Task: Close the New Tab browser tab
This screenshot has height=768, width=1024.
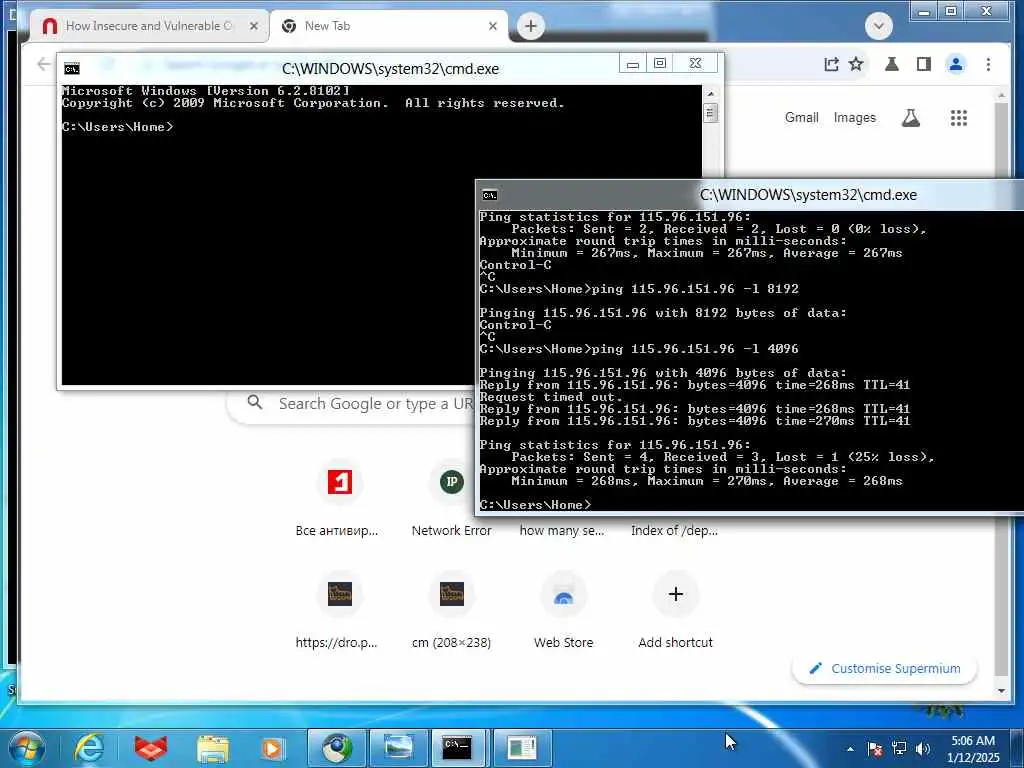Action: pyautogui.click(x=493, y=26)
